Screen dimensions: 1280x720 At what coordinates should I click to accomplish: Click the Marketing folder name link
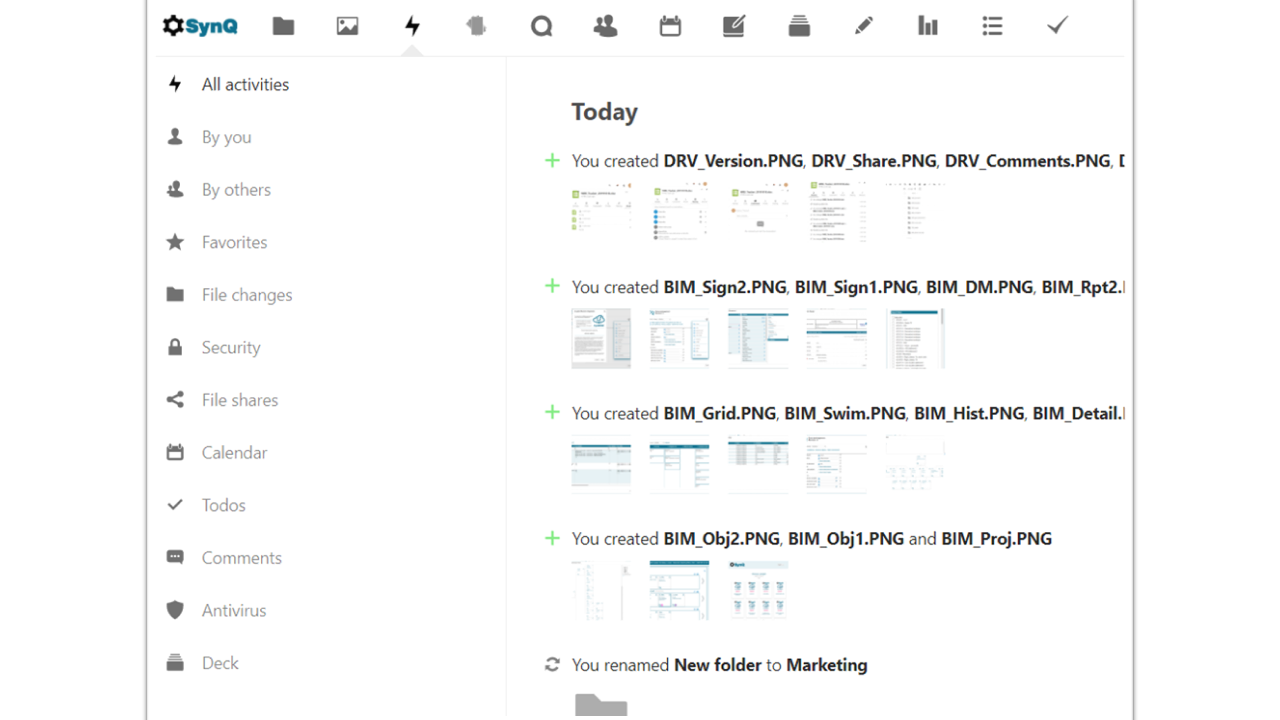click(x=827, y=665)
